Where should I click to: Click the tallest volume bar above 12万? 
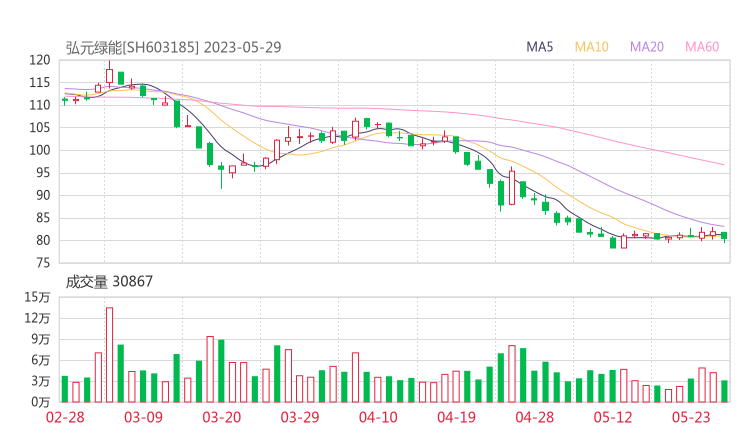[x=109, y=355]
